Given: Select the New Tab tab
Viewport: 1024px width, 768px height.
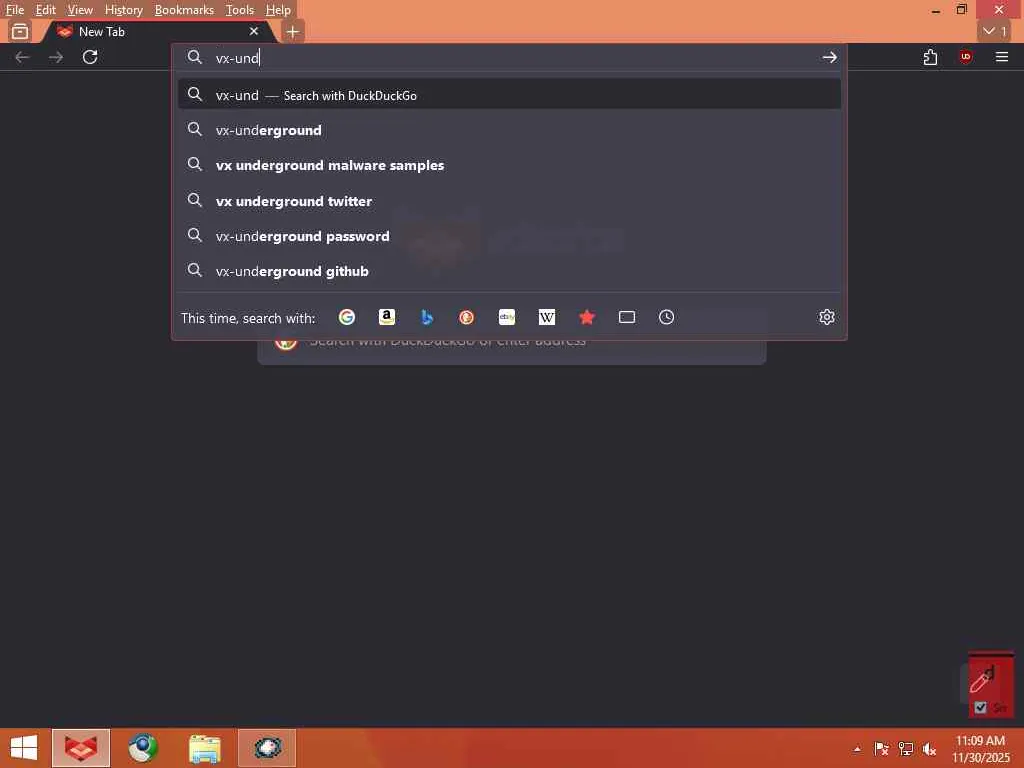Looking at the screenshot, I should coord(157,31).
